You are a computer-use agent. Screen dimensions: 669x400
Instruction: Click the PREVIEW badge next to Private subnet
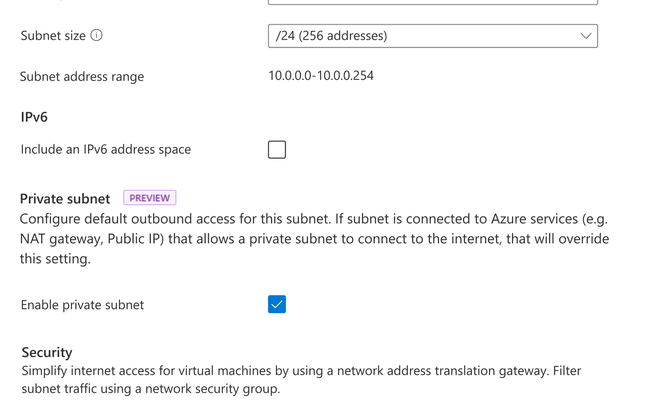pyautogui.click(x=150, y=198)
